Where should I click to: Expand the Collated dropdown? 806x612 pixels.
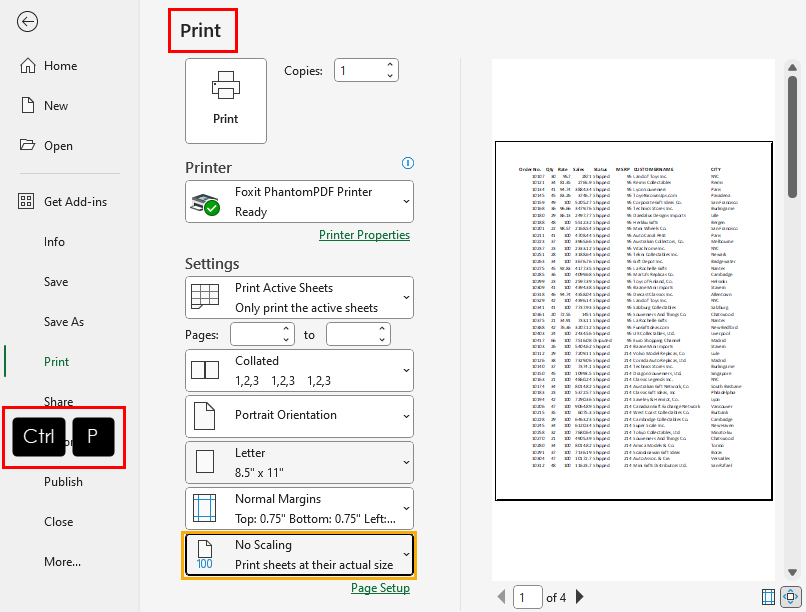tap(299, 370)
